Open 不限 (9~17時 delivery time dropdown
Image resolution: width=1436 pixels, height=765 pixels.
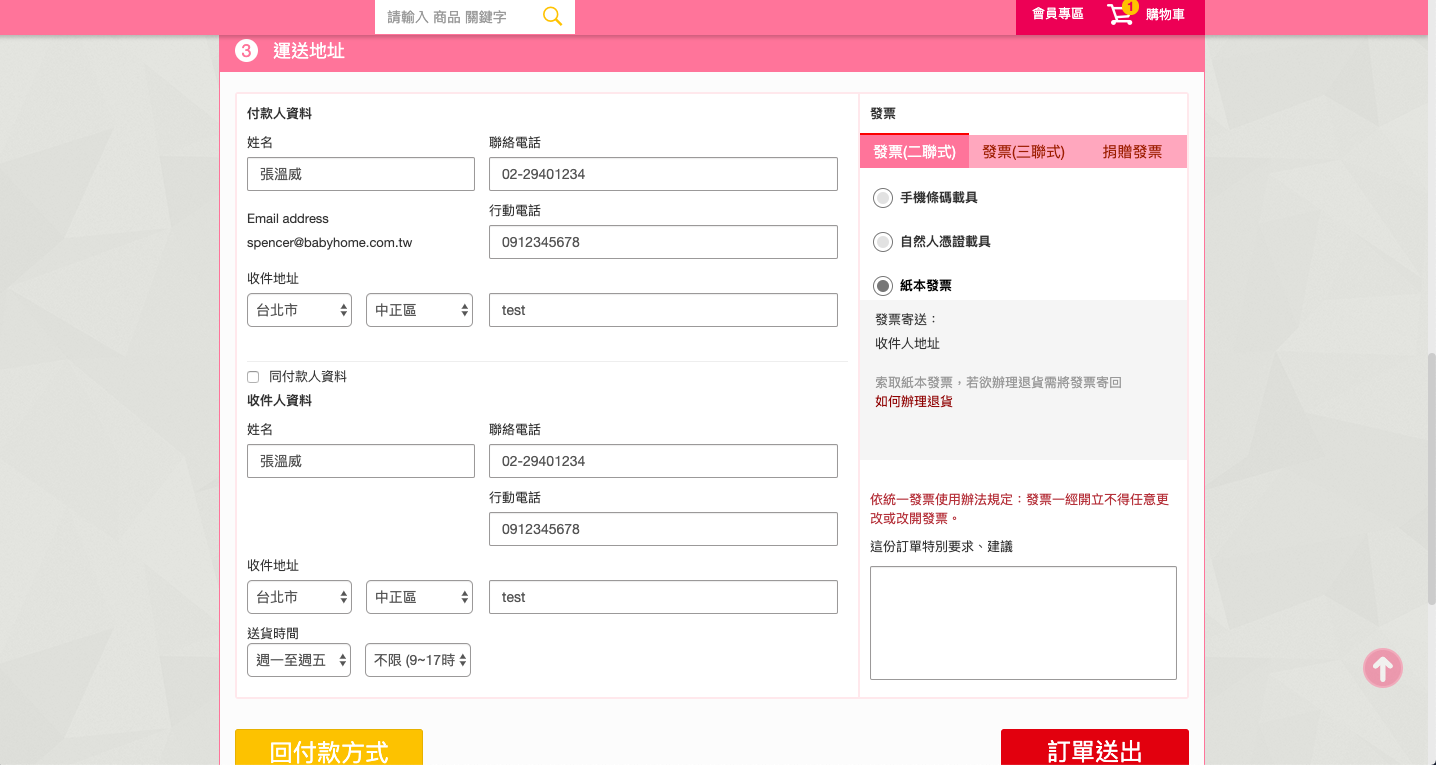tap(418, 660)
